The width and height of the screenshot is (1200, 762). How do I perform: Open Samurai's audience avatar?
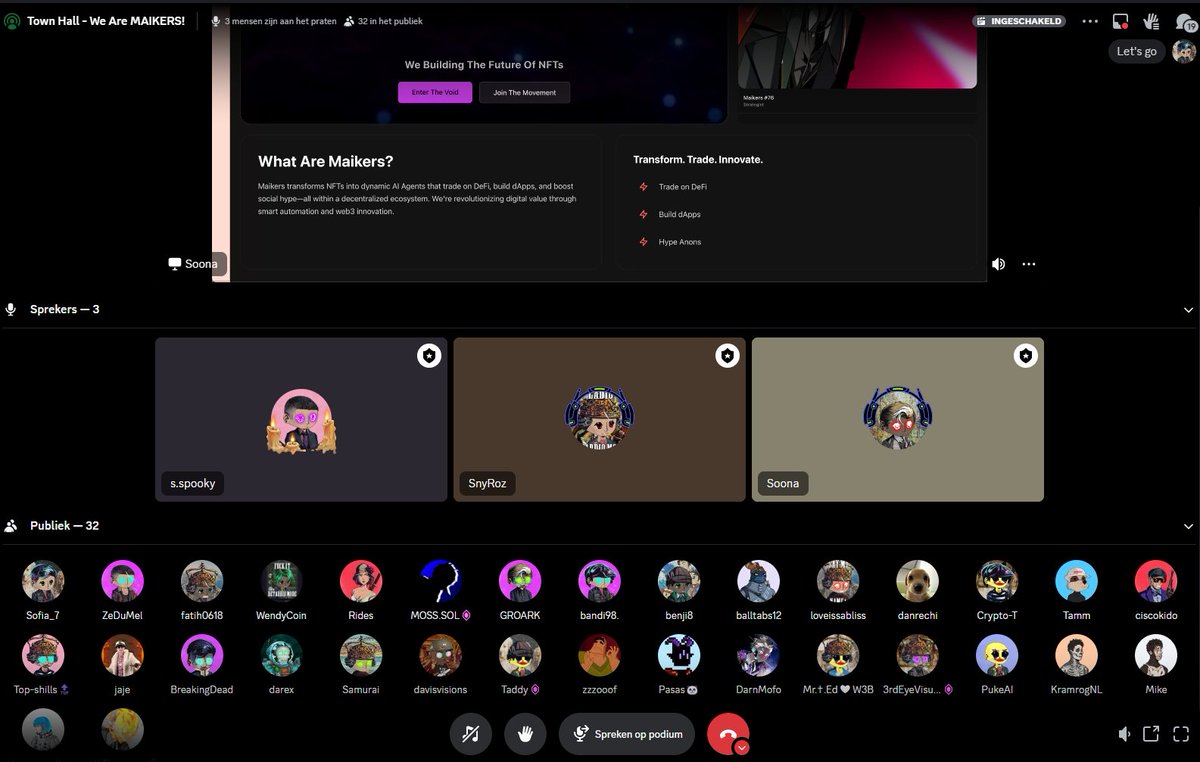click(x=361, y=655)
